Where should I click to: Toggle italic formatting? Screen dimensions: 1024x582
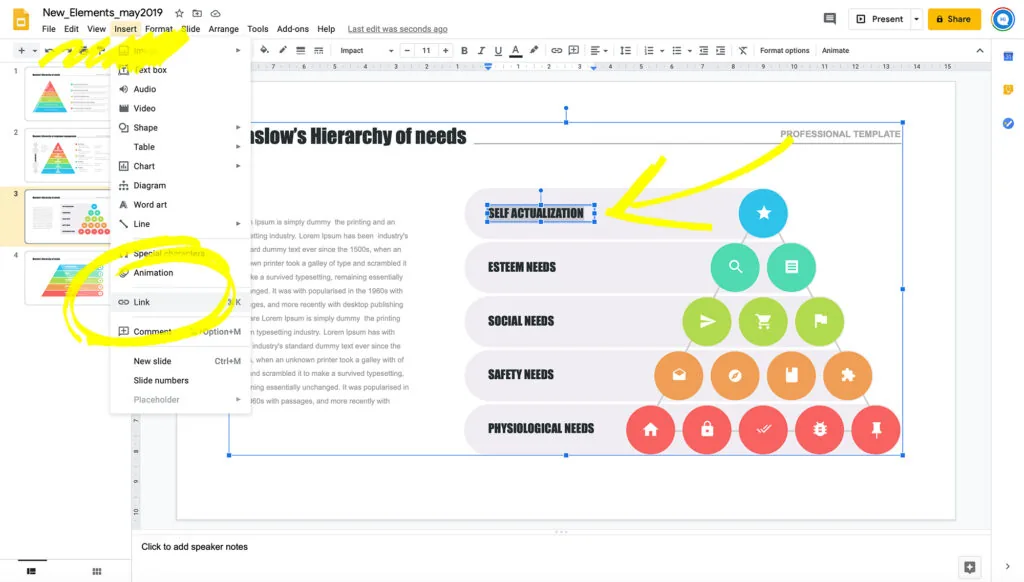(481, 50)
